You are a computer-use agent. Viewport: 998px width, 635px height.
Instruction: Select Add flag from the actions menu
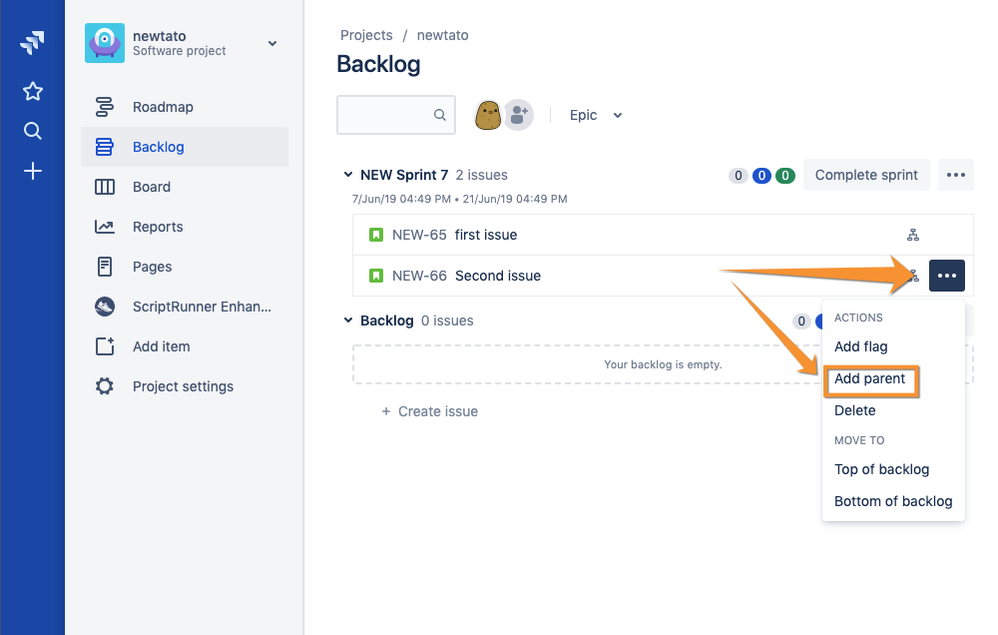click(x=860, y=346)
